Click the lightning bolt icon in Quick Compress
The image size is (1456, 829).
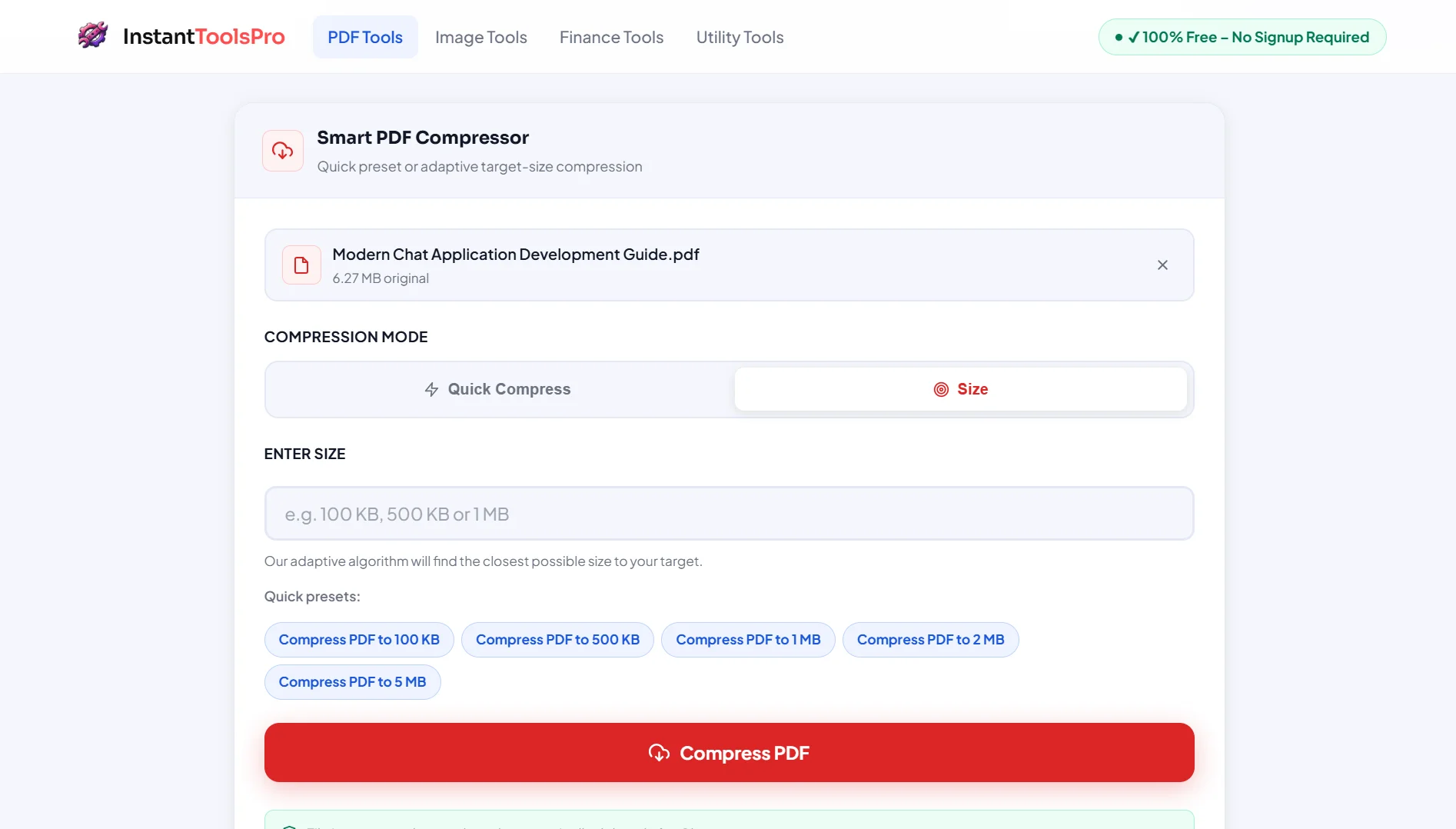[x=431, y=390]
